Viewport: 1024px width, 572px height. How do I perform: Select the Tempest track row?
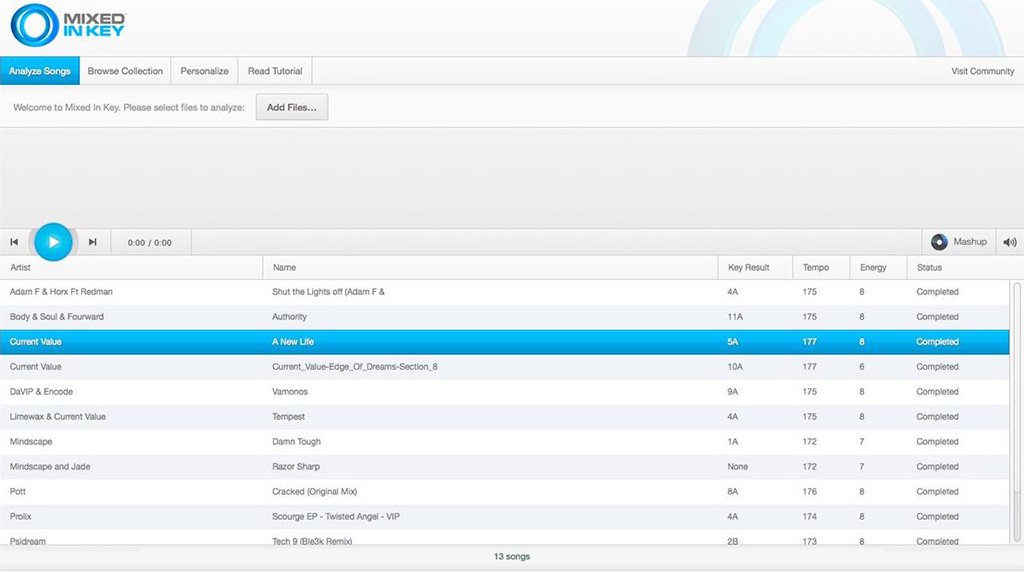[289, 417]
